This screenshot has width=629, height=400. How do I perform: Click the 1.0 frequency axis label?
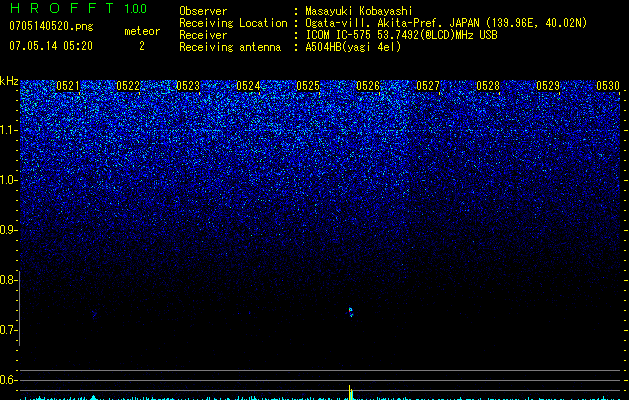coord(8,180)
